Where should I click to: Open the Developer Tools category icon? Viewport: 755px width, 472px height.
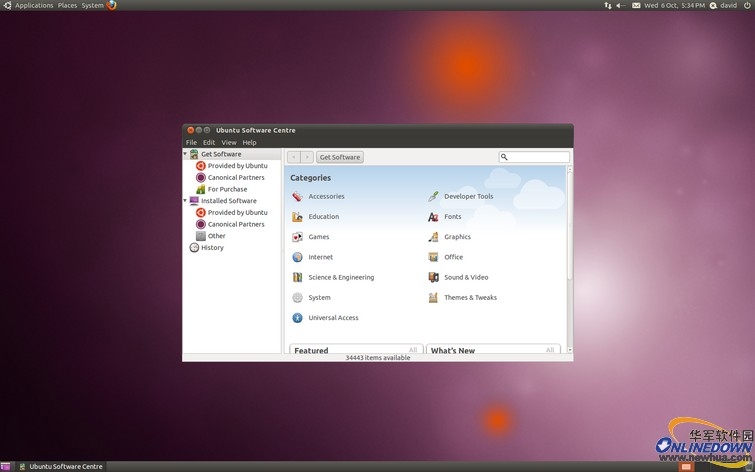pyautogui.click(x=433, y=197)
